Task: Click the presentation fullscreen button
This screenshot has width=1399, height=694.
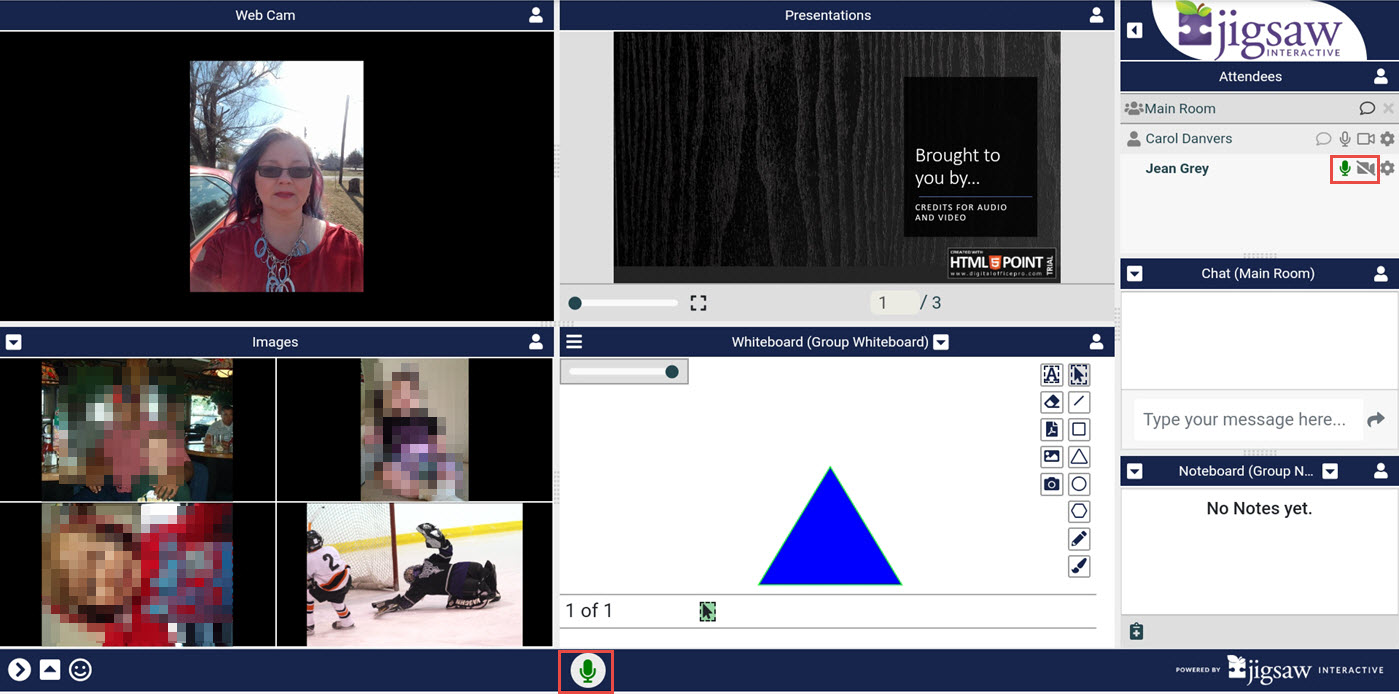Action: 698,303
